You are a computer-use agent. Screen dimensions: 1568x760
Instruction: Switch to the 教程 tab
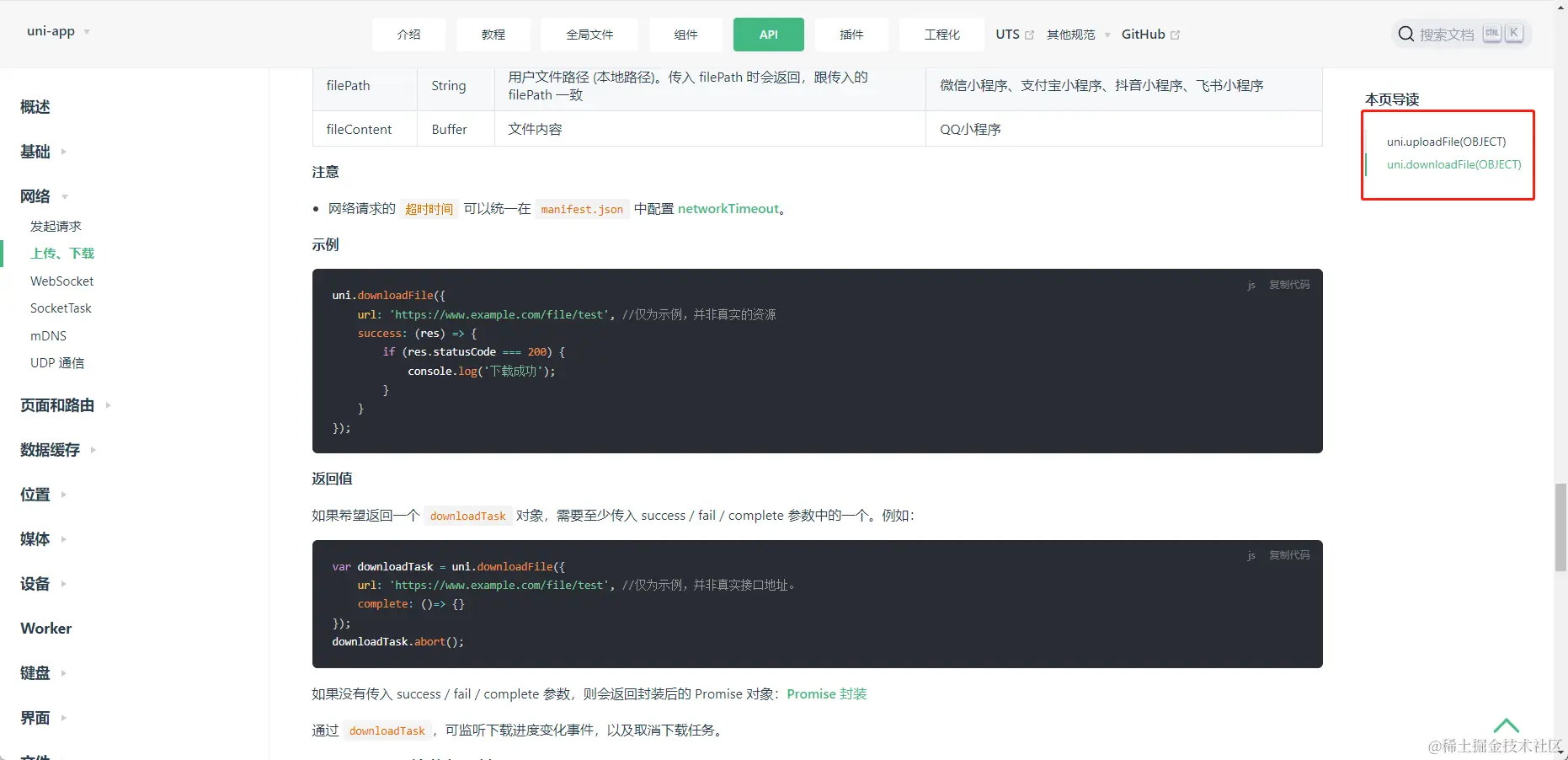tap(493, 35)
